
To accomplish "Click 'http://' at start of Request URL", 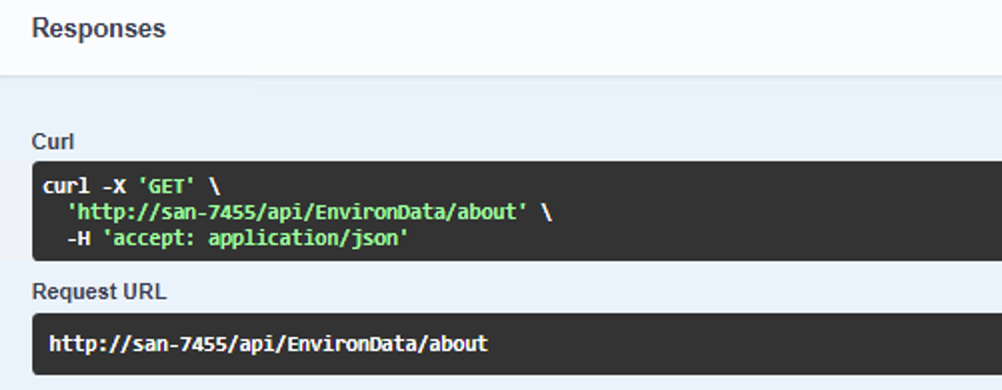I will pyautogui.click(x=90, y=344).
